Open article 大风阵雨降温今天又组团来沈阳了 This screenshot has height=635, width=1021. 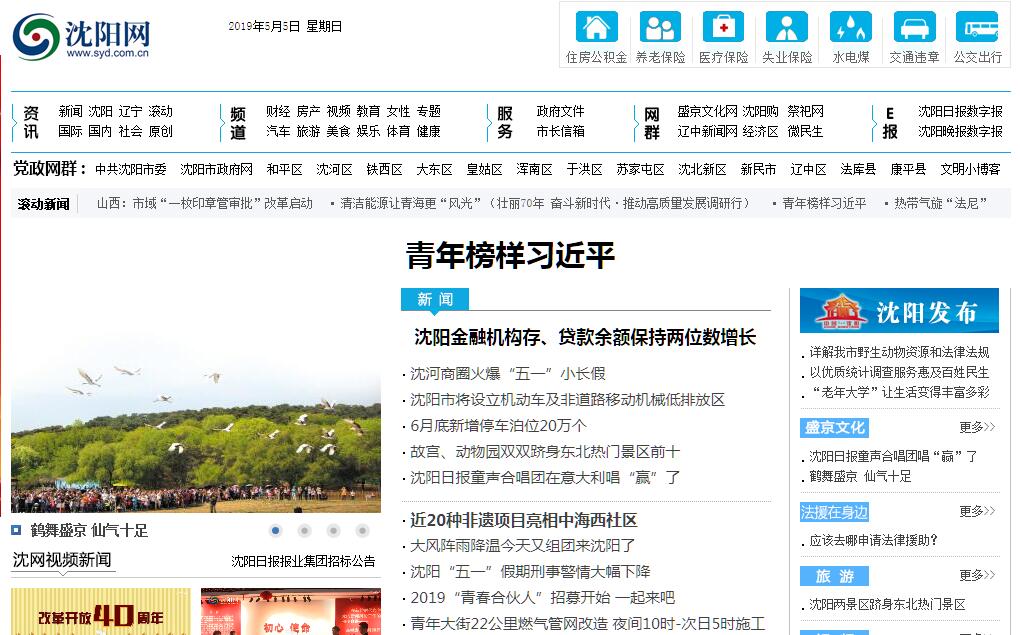click(522, 546)
